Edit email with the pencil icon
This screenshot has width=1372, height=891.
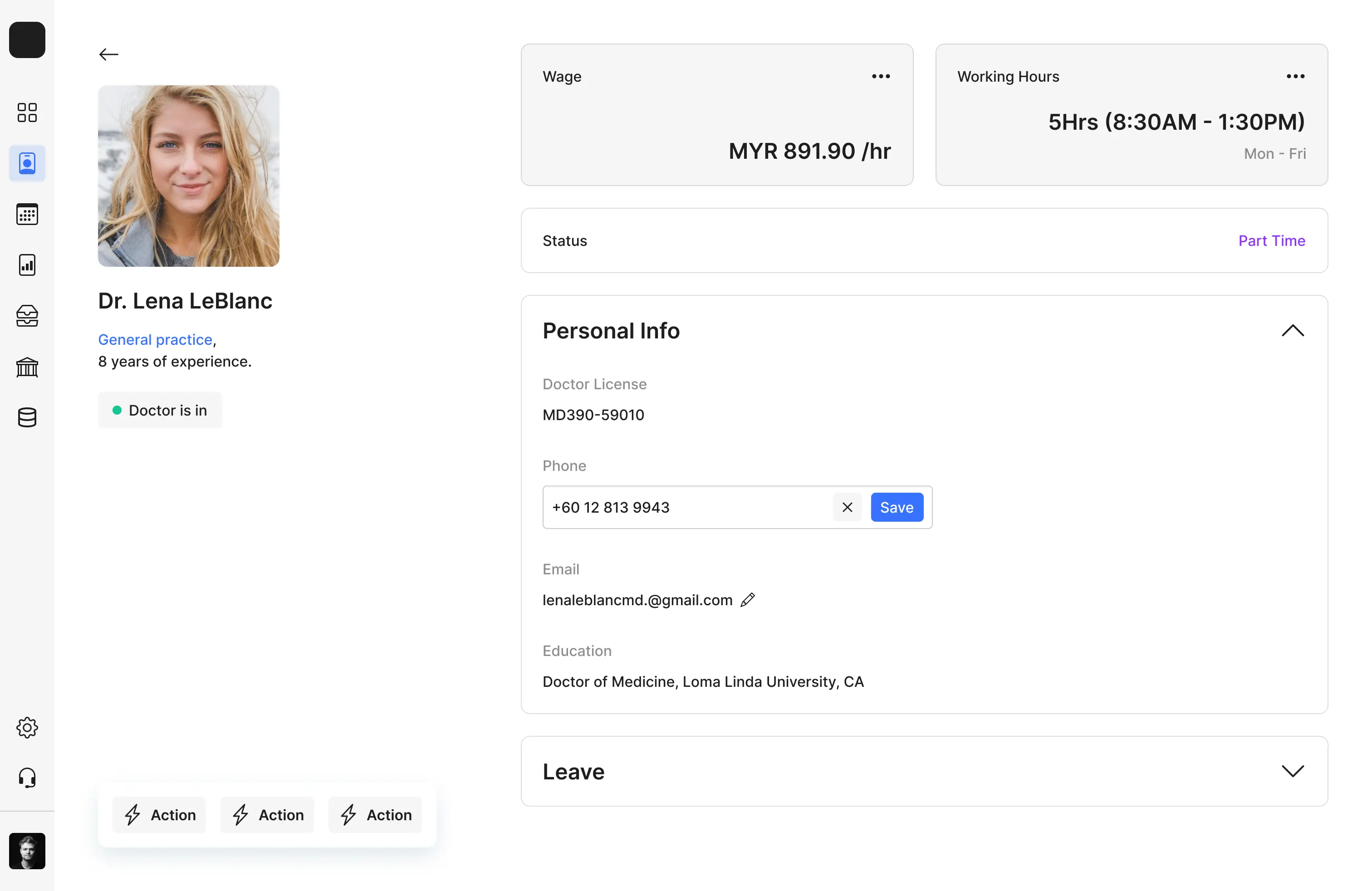(x=748, y=600)
